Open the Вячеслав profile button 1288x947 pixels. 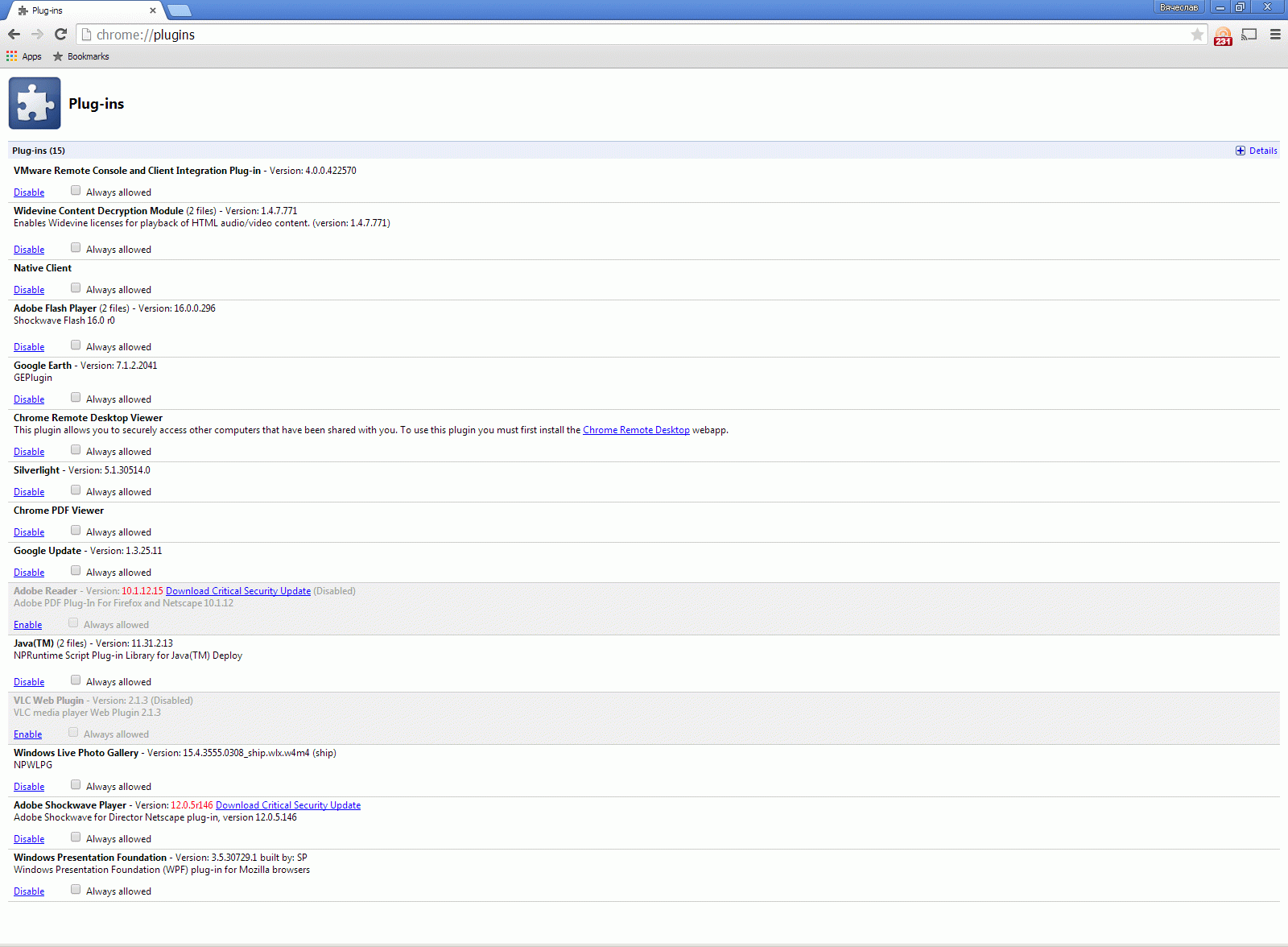[1179, 7]
